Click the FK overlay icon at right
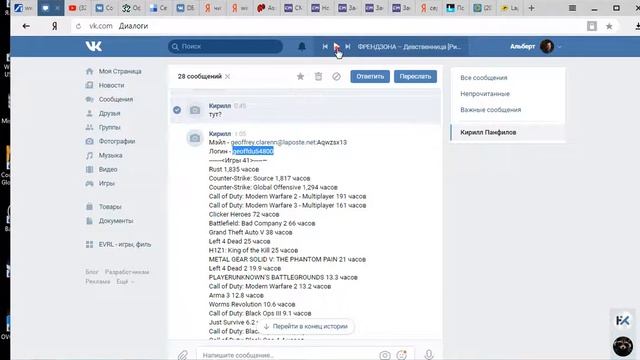Viewport: 640px width, 360px height. coord(622,320)
